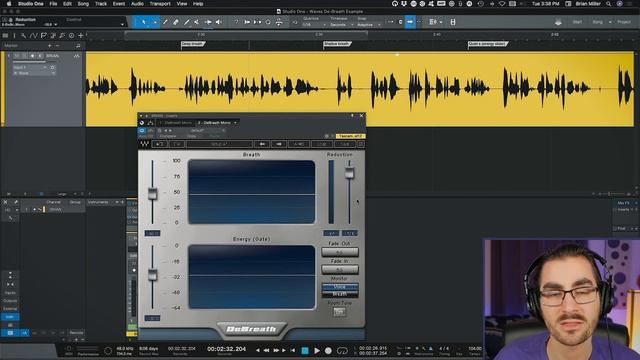Open the View menu
Screen dimensions: 640x360
coord(182,4)
